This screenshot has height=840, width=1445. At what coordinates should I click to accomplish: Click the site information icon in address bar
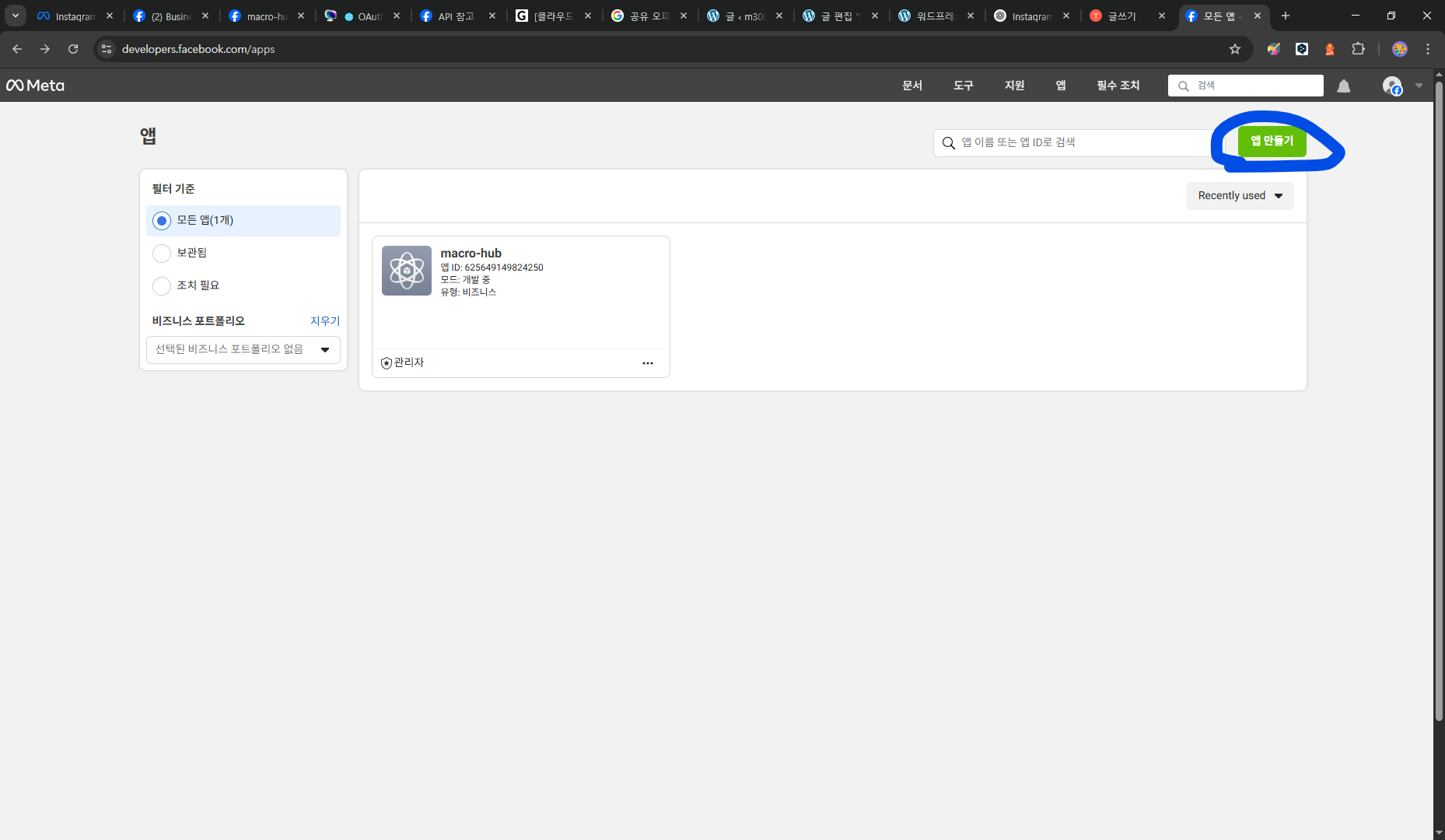coord(107,49)
